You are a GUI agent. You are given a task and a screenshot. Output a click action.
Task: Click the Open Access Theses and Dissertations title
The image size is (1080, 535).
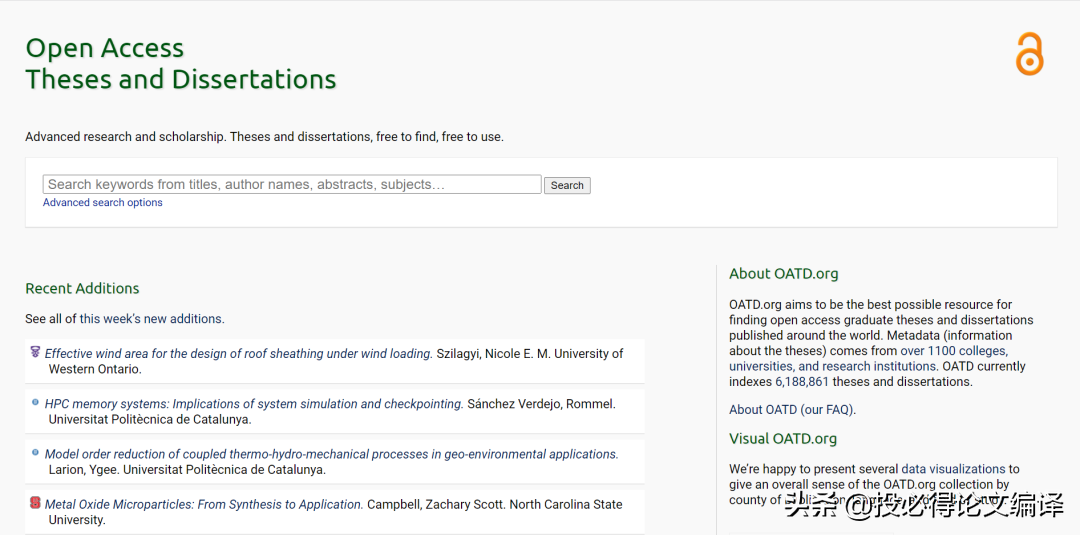click(180, 63)
